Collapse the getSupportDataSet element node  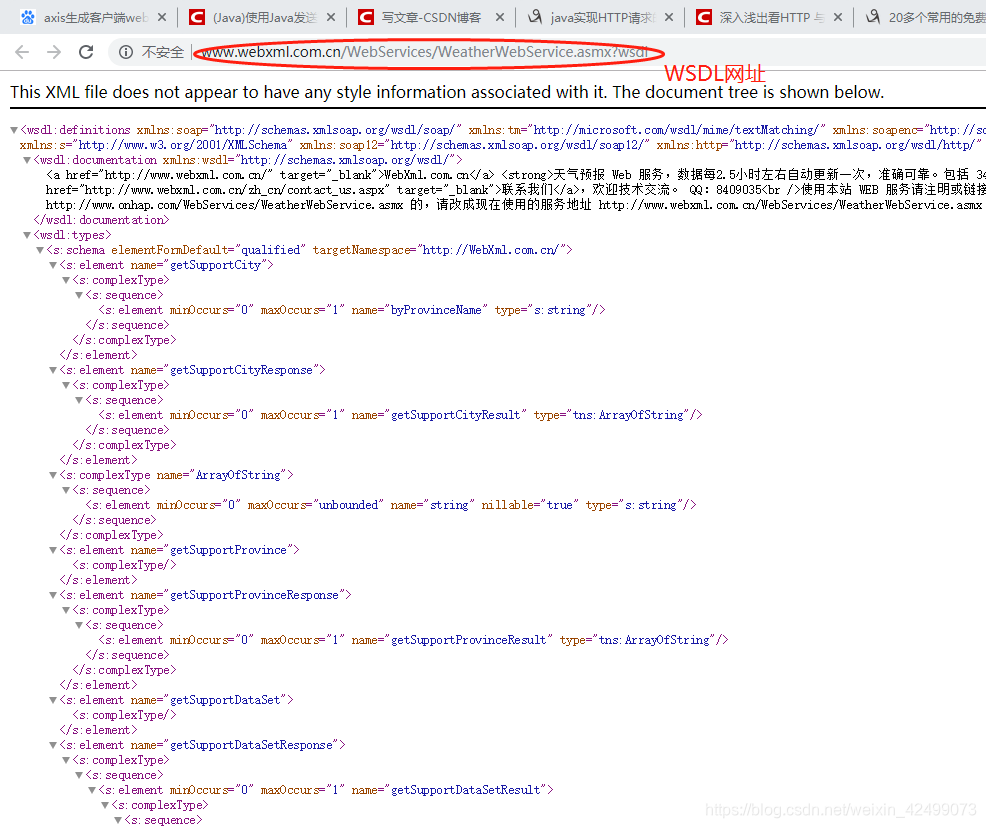pyautogui.click(x=53, y=700)
